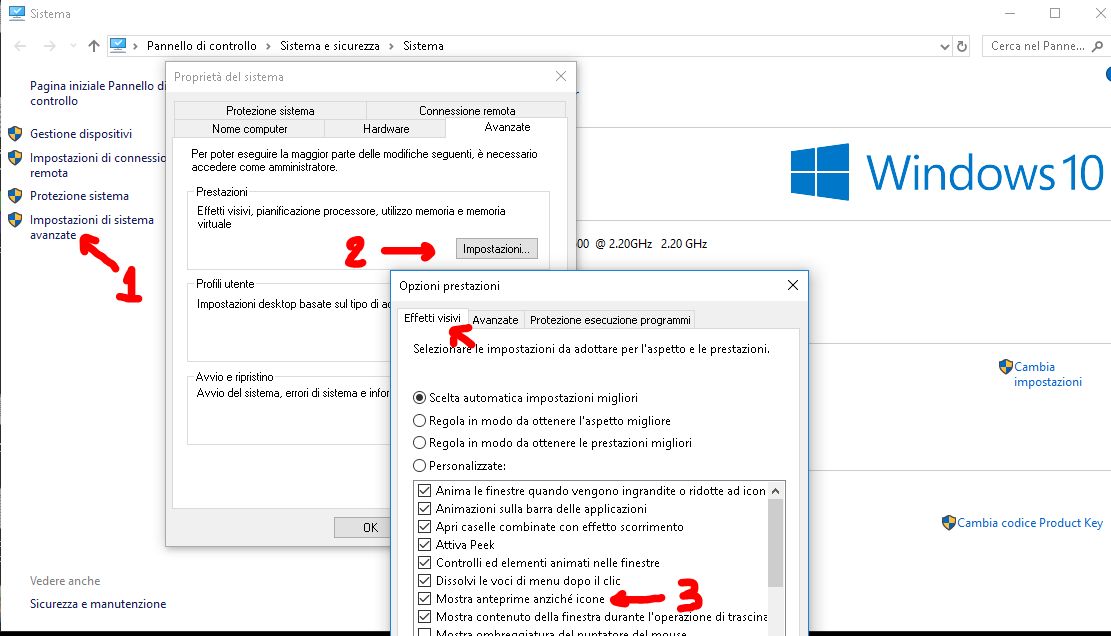The image size is (1111, 636).
Task: Open Protezione esecuzione programmi tab
Action: [x=610, y=320]
